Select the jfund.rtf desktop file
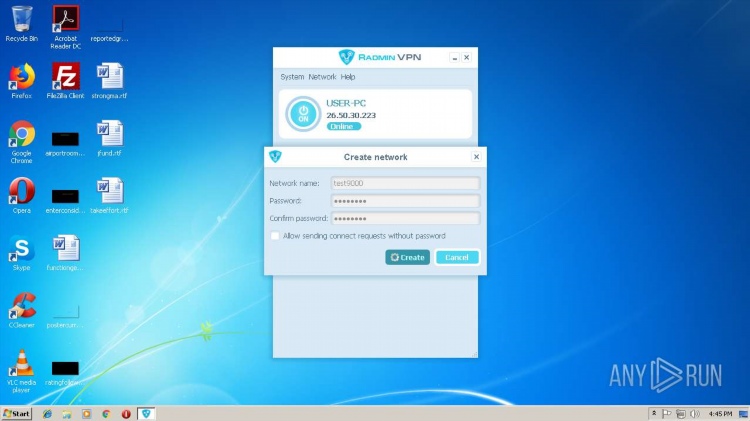This screenshot has height=421, width=750. click(x=110, y=138)
